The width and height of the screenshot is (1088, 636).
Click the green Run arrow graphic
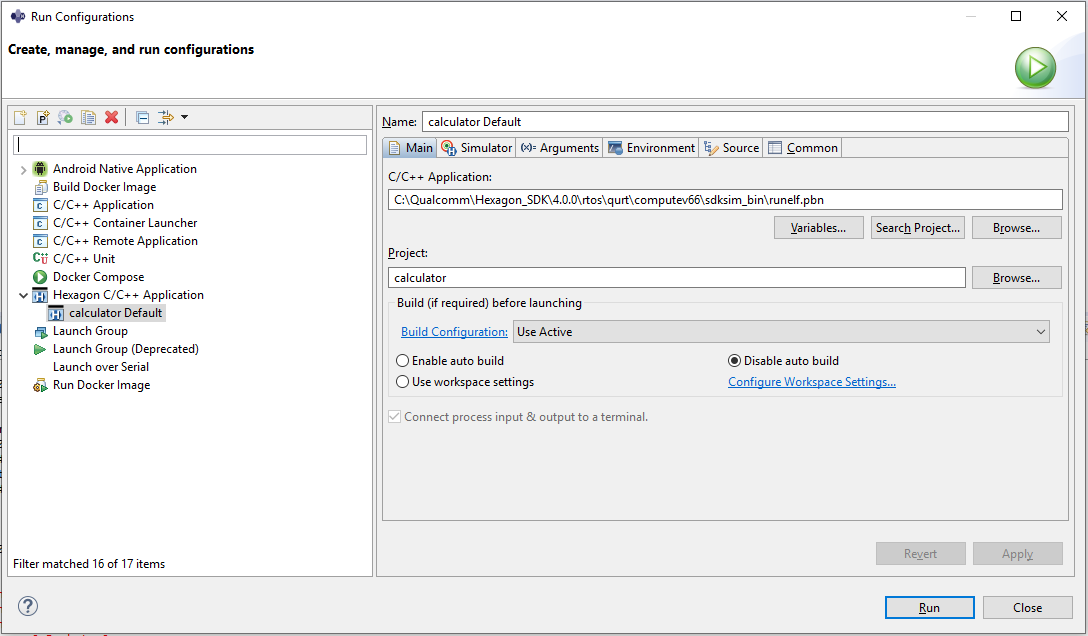point(1035,68)
